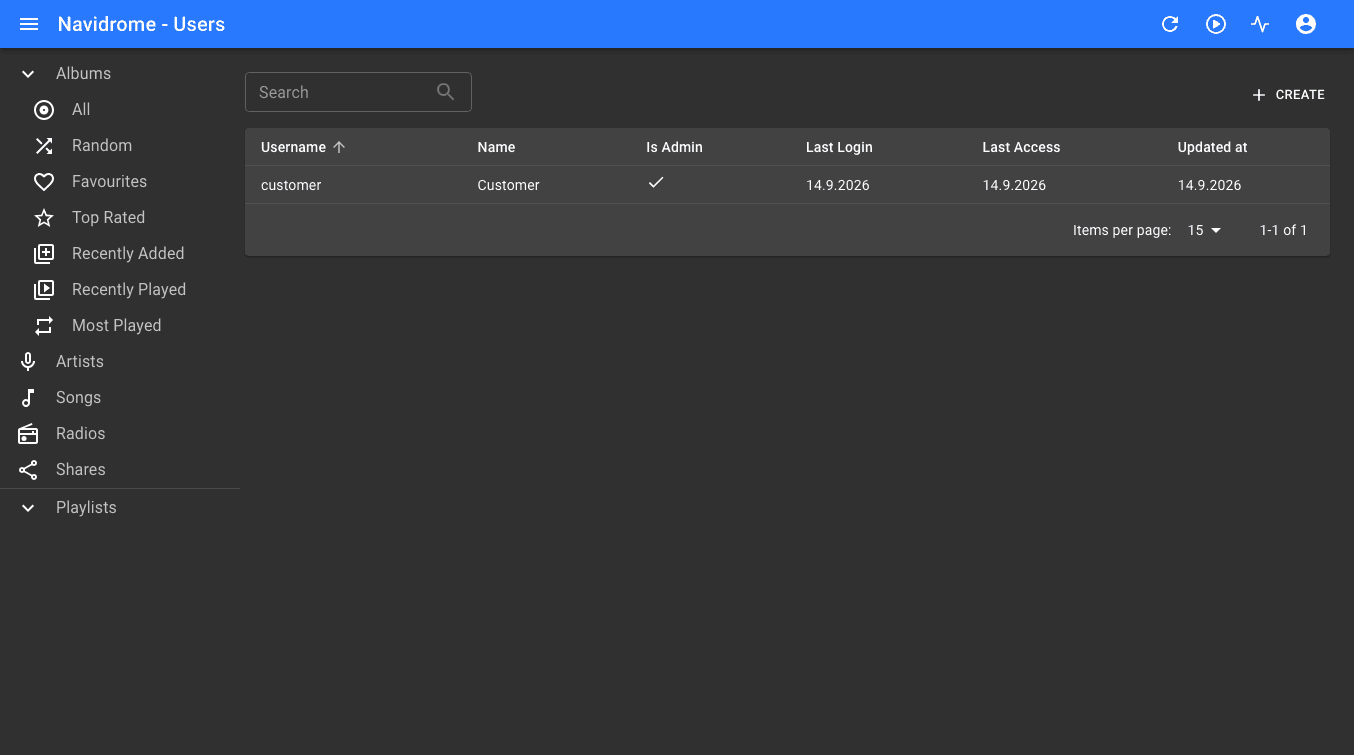Image resolution: width=1354 pixels, height=755 pixels.
Task: Click the Top Rated star icon
Action: [x=44, y=218]
